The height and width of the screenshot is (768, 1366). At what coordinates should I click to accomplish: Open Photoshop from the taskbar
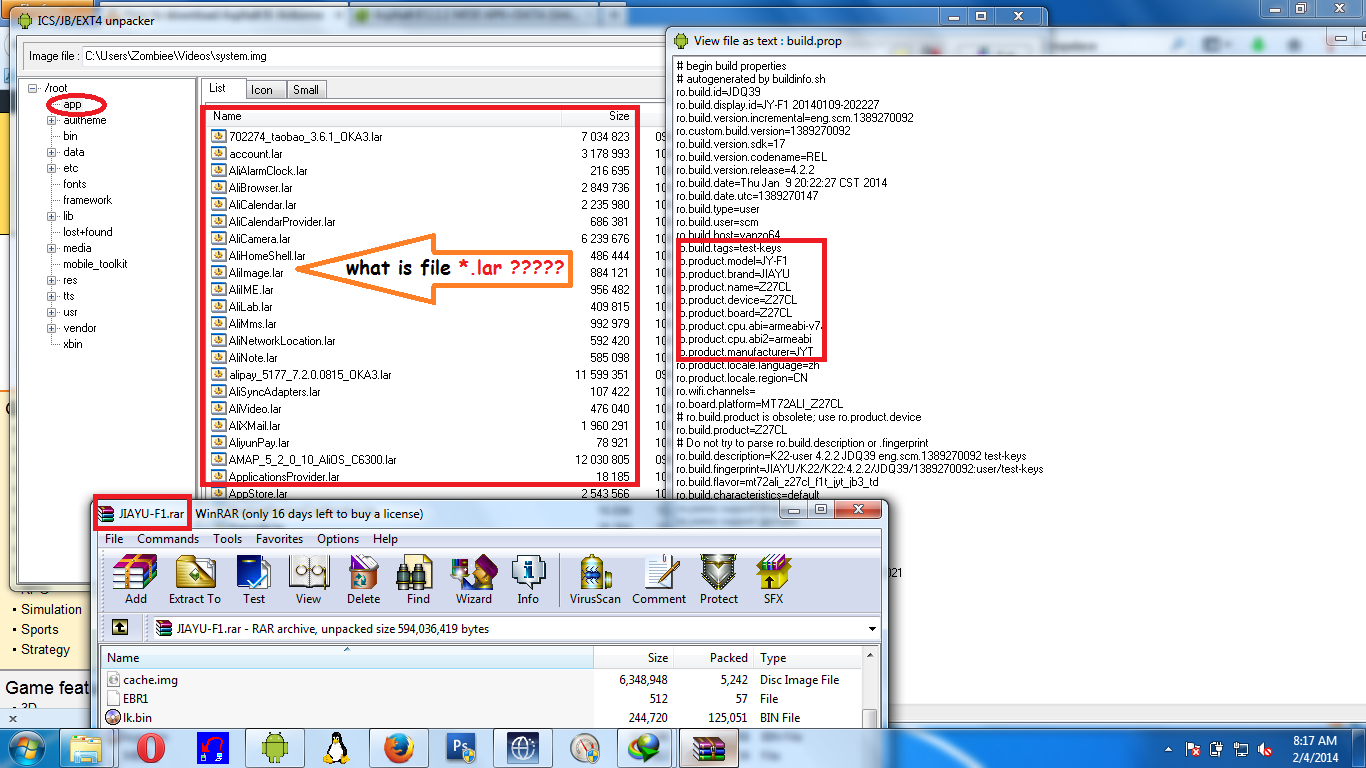(x=462, y=748)
